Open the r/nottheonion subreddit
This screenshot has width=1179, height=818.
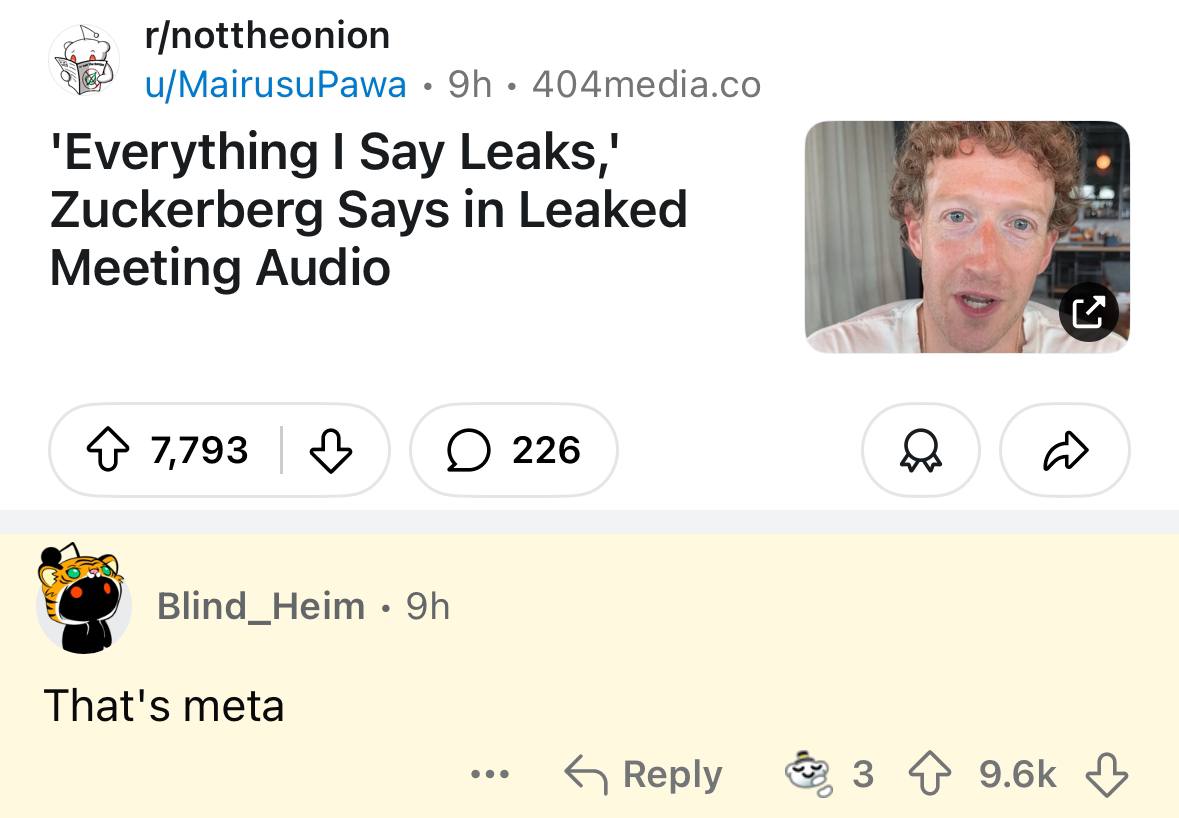point(267,36)
